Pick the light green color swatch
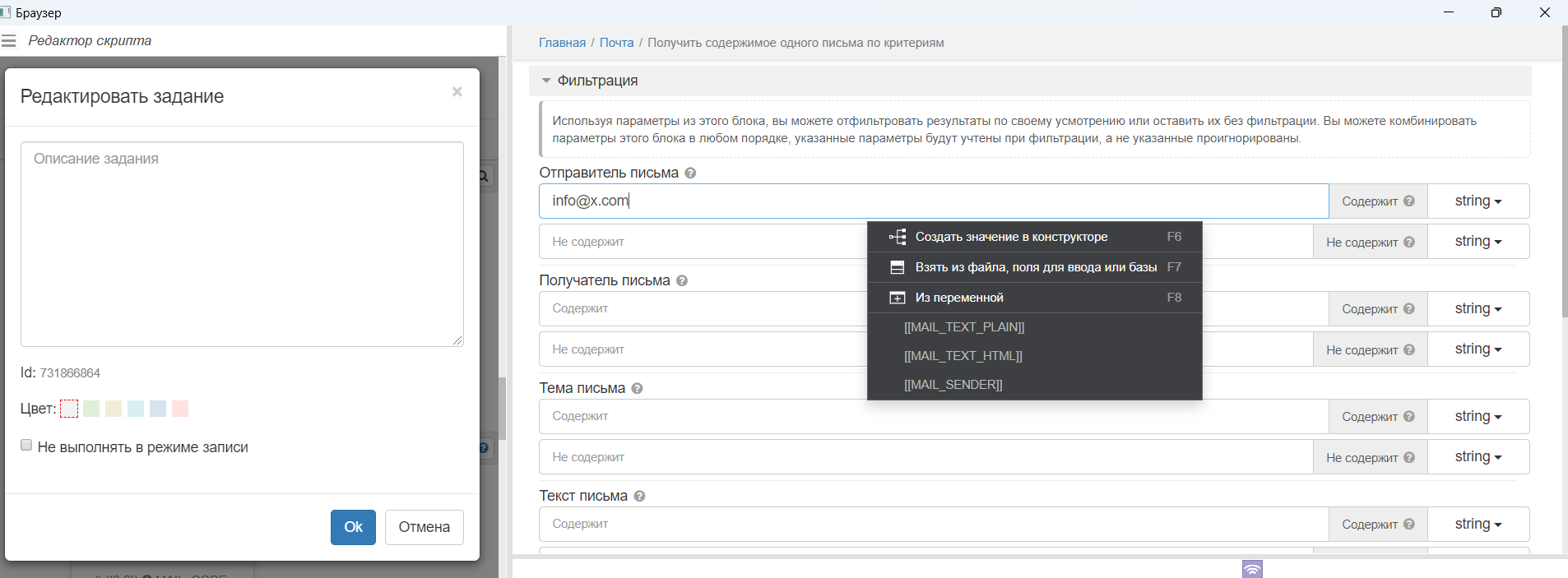This screenshot has height=578, width=1568. click(91, 409)
